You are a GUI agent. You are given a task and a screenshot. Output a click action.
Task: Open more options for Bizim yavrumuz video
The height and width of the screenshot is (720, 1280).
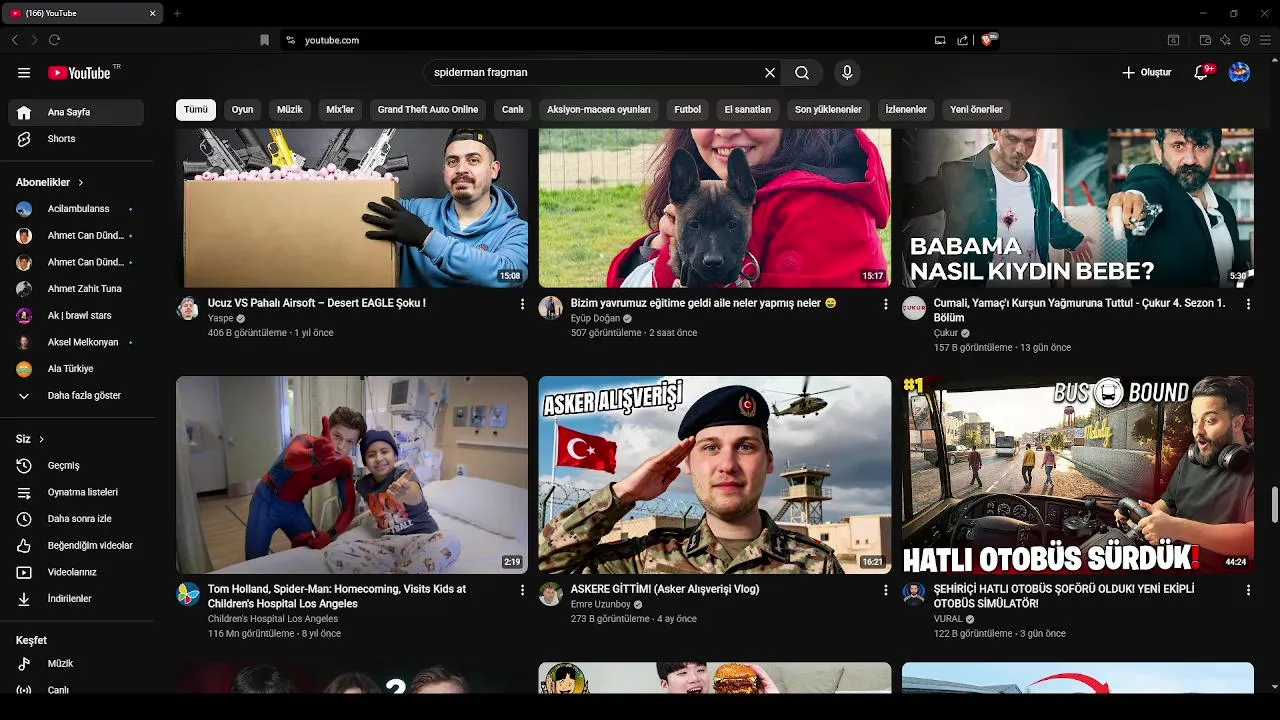click(x=885, y=304)
